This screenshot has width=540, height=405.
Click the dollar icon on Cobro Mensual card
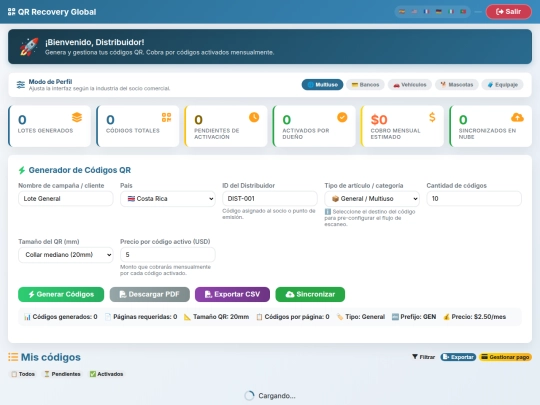(x=432, y=117)
